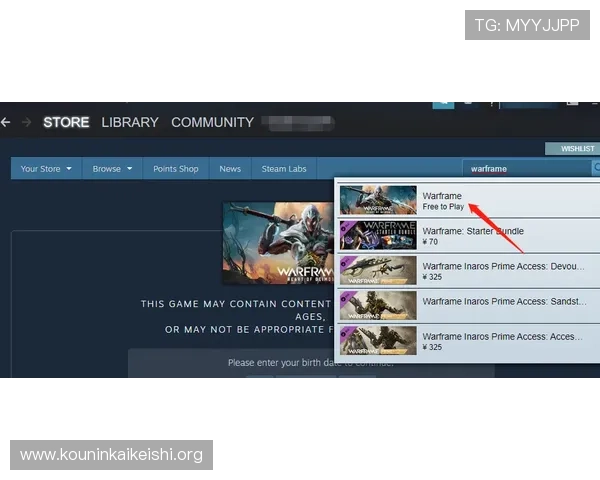Screen dimensions: 600x480
Task: Expand the Browse dropdown menu
Action: pyautogui.click(x=112, y=169)
